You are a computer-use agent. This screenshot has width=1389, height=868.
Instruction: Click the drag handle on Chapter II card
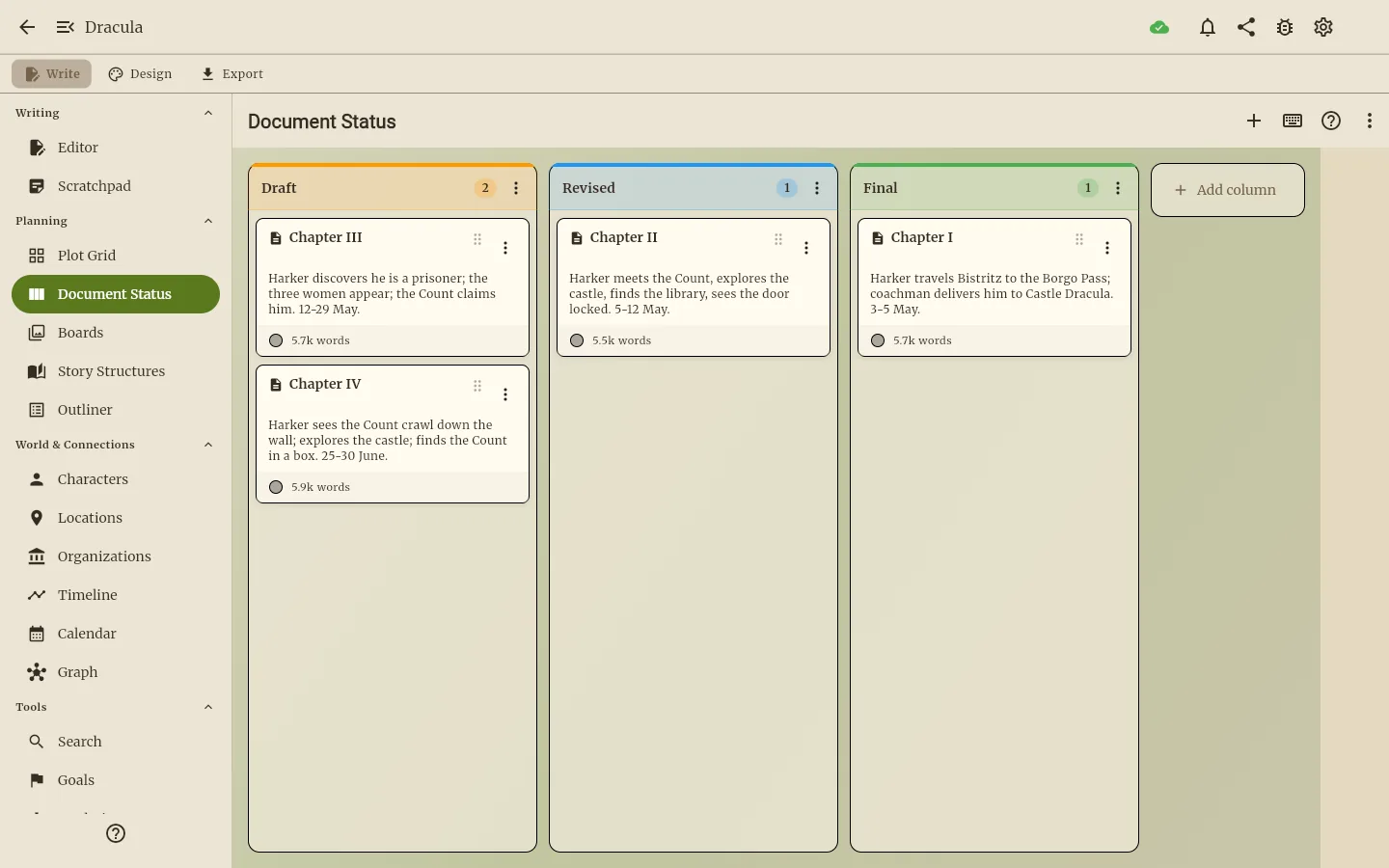pyautogui.click(x=778, y=239)
